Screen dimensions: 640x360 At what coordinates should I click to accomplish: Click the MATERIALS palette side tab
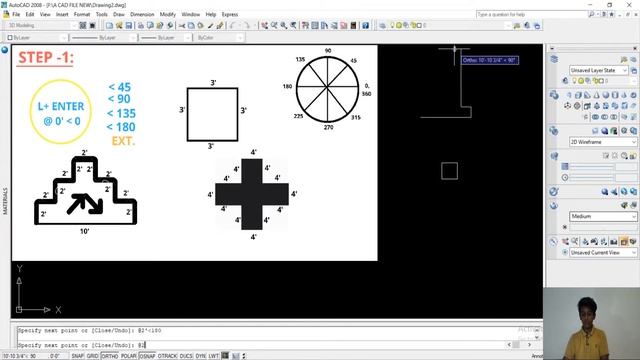pyautogui.click(x=5, y=201)
